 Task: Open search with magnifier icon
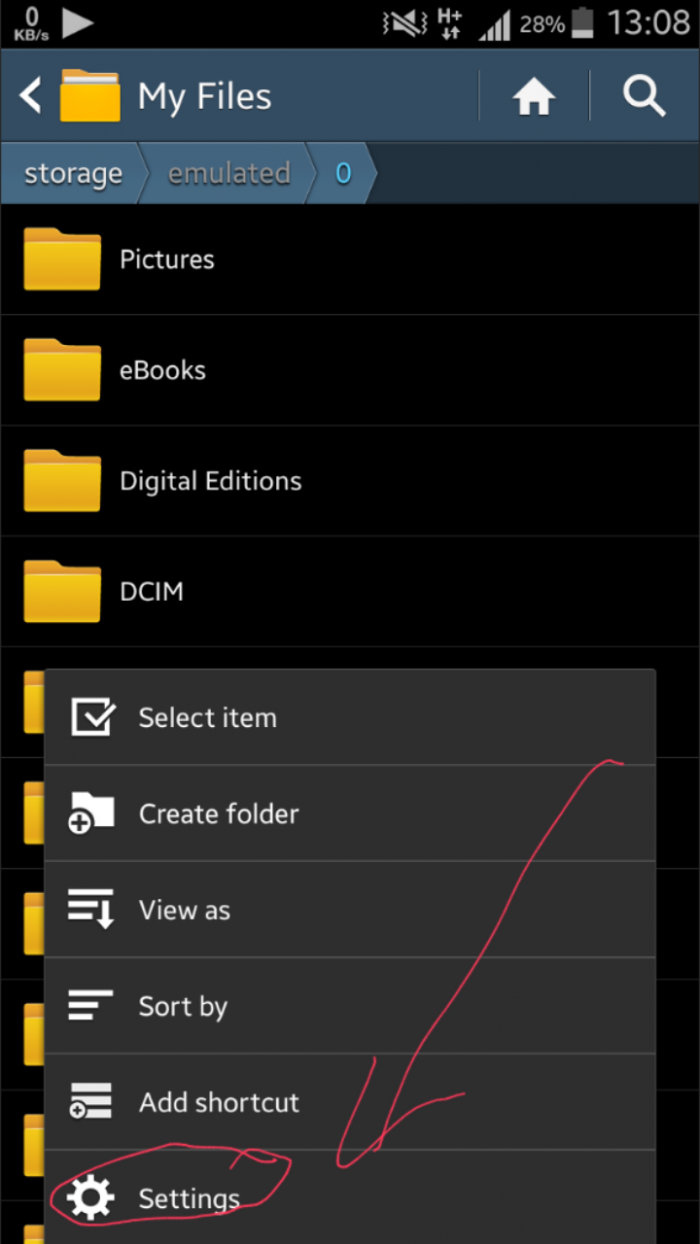pos(644,97)
